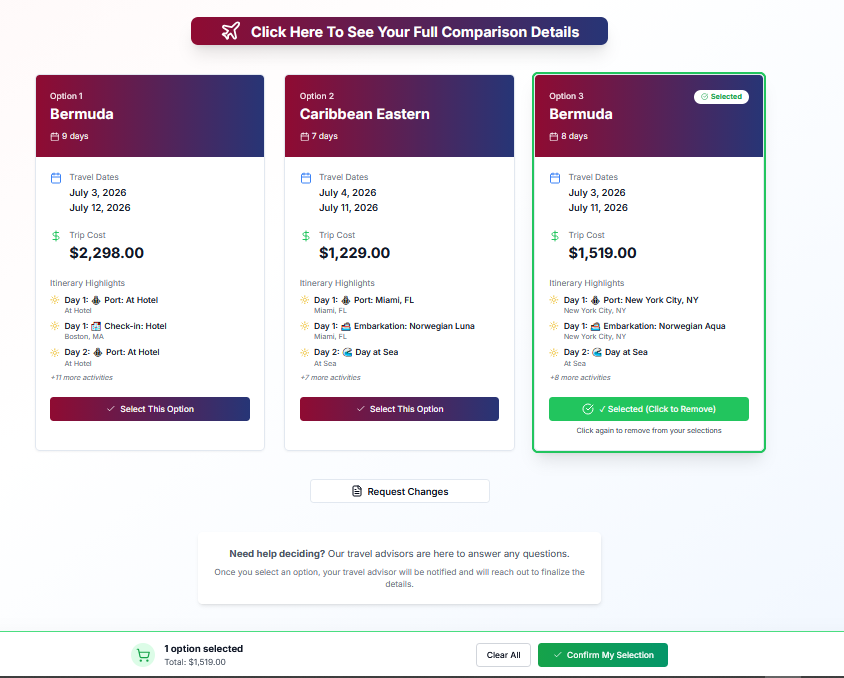Viewport: 844px width, 678px height.
Task: Click the dollar sign icon beside Trip Cost on Option 2
Action: [304, 236]
